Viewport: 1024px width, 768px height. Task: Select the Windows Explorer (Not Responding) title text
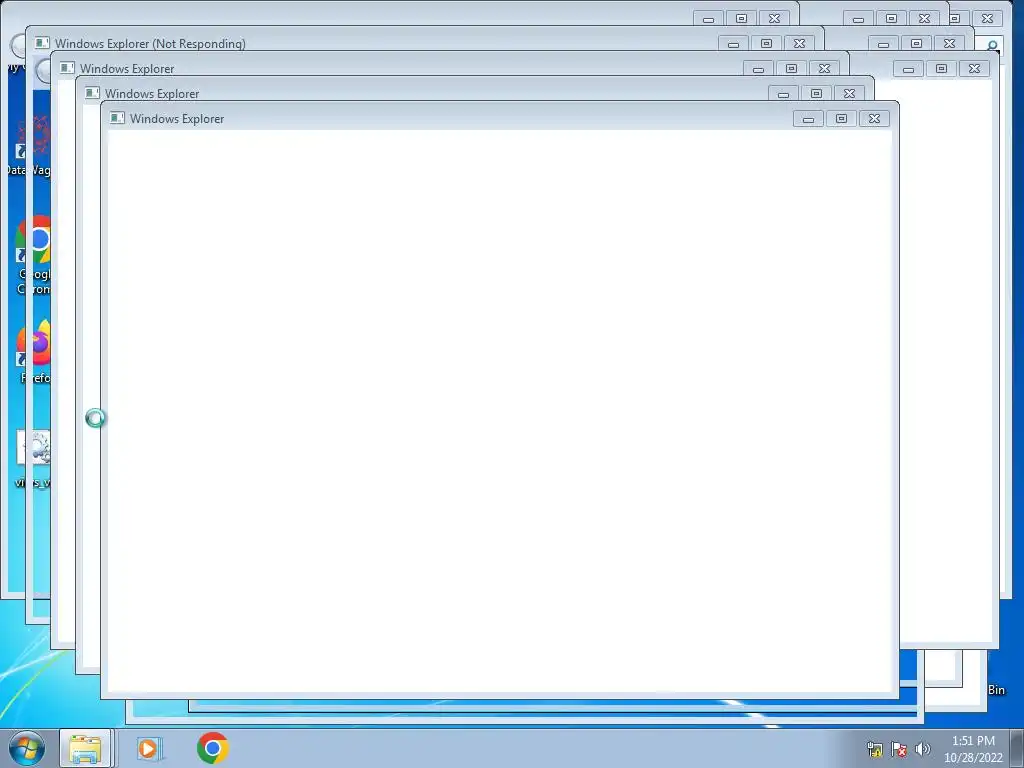[x=150, y=44]
